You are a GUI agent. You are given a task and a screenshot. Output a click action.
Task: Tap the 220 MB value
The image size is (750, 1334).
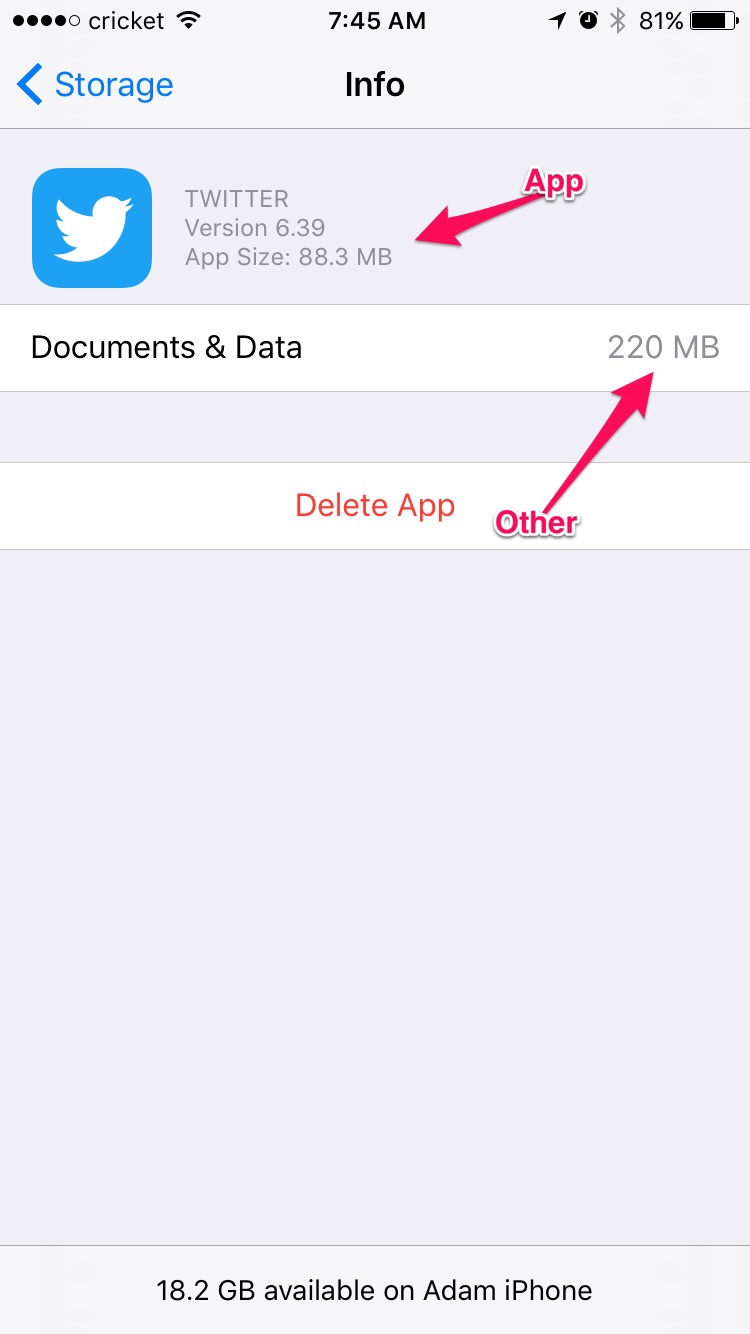[x=663, y=348]
